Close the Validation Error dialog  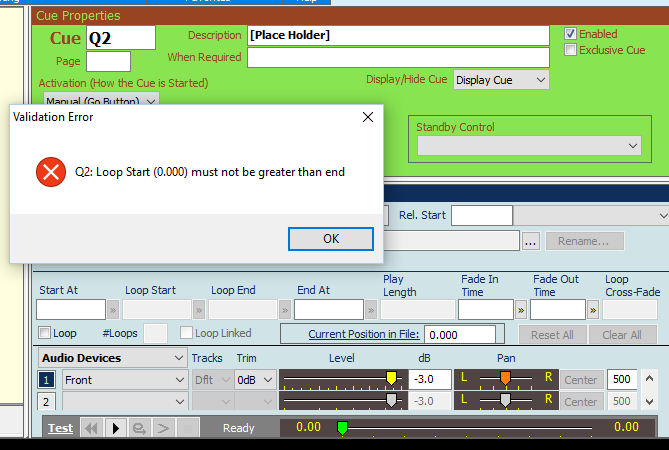point(367,117)
